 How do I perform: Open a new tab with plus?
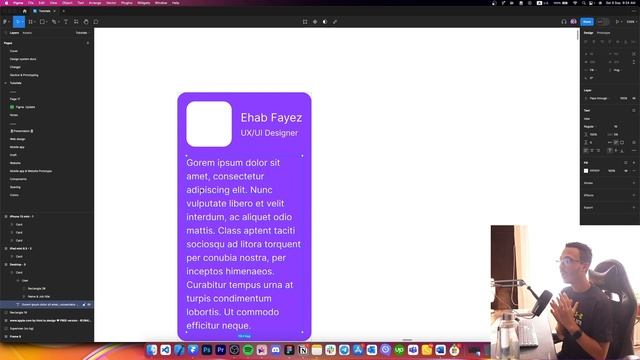[63, 11]
